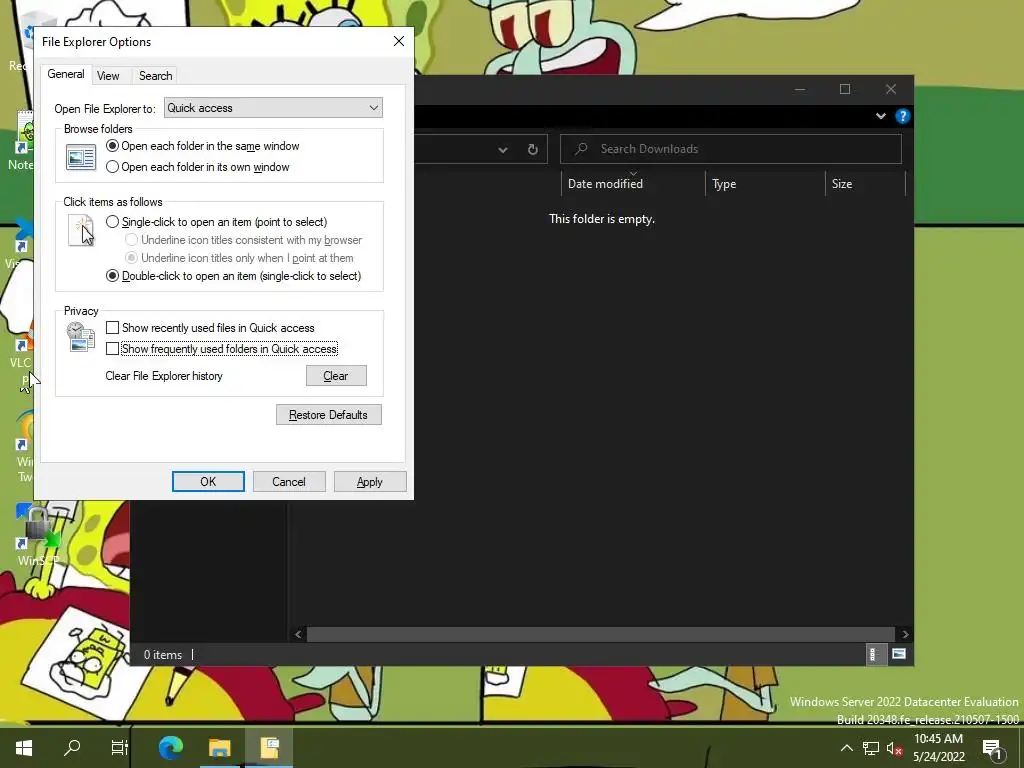1024x768 pixels.
Task: Switch to the Search tab
Action: [155, 76]
